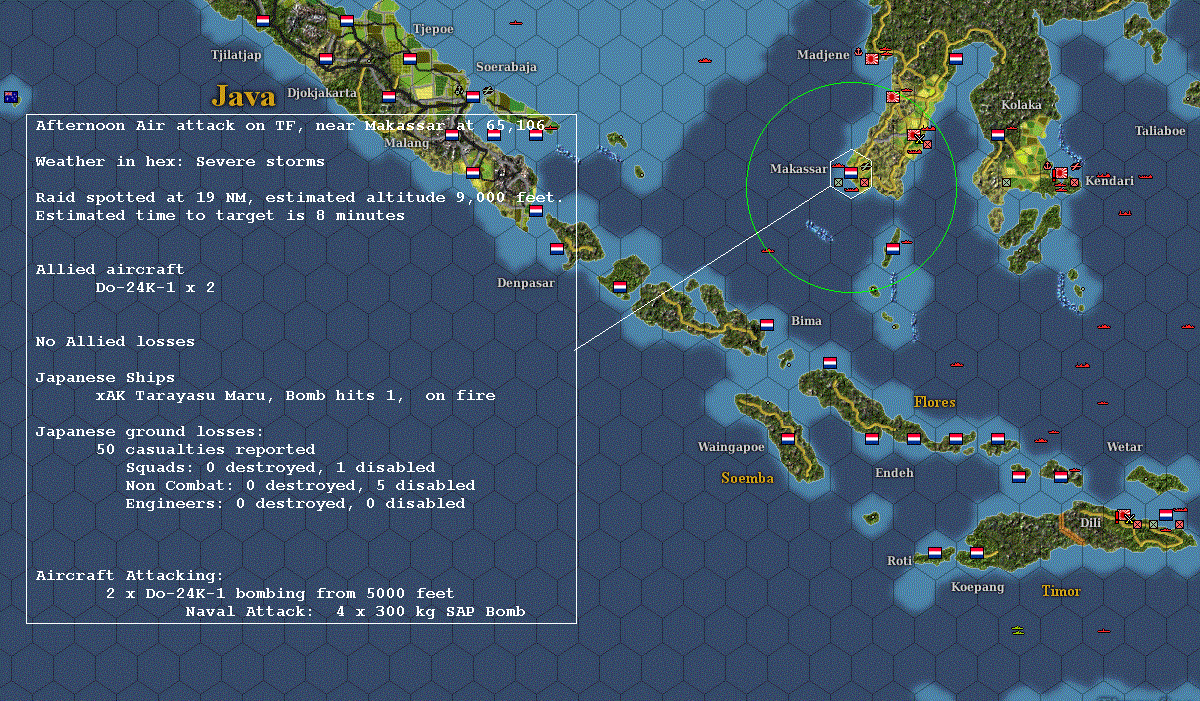This screenshot has width=1200, height=701.
Task: Click the aircraft icon above Kendari label
Action: click(1076, 166)
